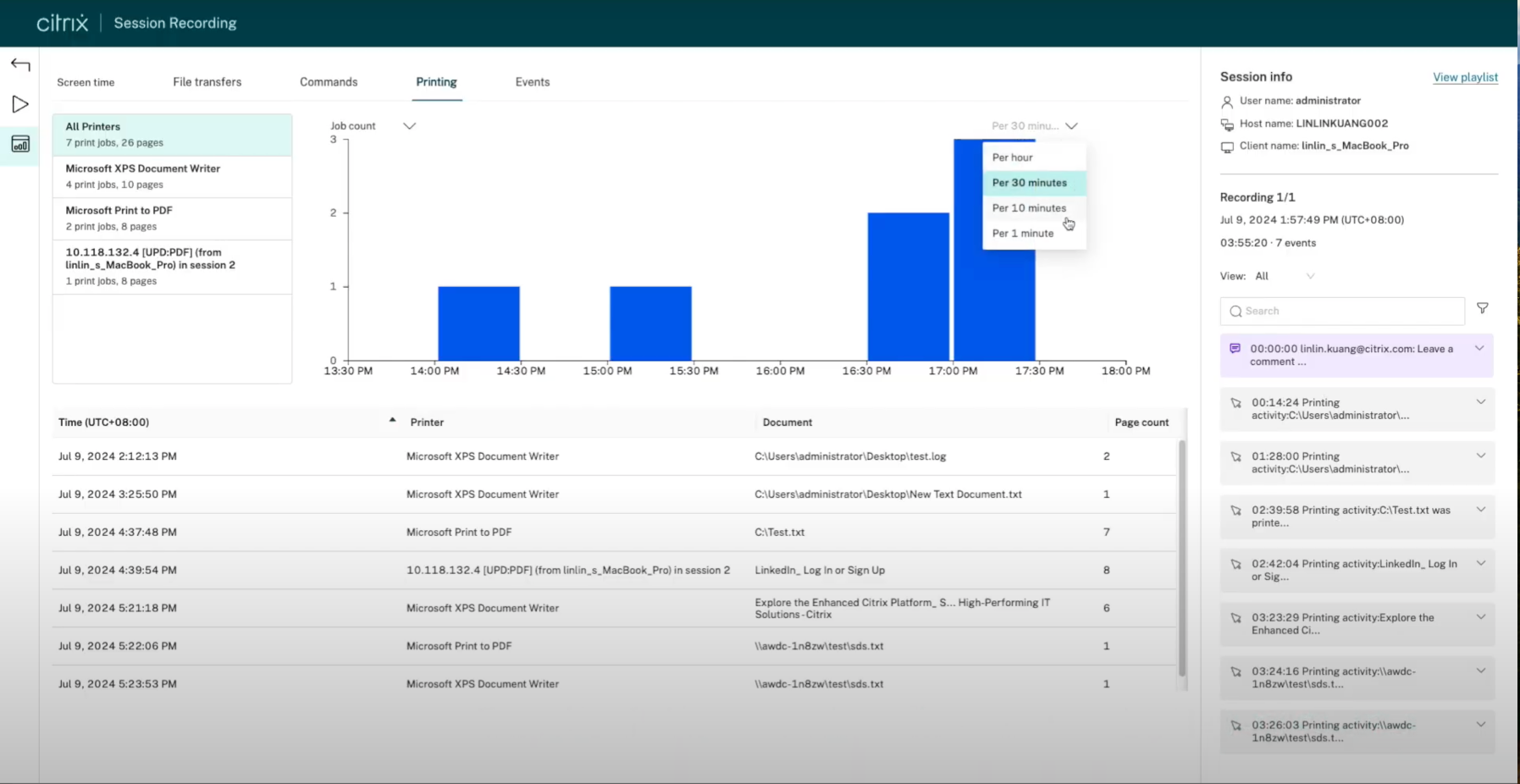The height and width of the screenshot is (784, 1520).
Task: Select the Per 10 minutes option
Action: (1029, 208)
